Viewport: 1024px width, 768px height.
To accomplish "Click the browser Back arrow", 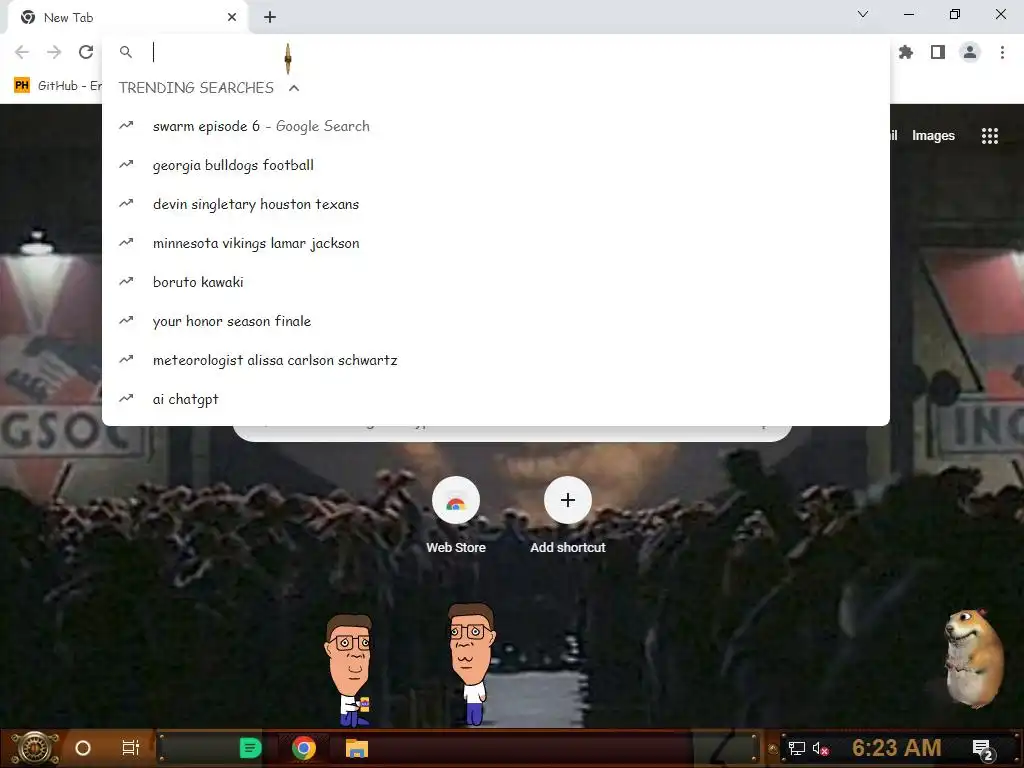I will click(x=22, y=52).
